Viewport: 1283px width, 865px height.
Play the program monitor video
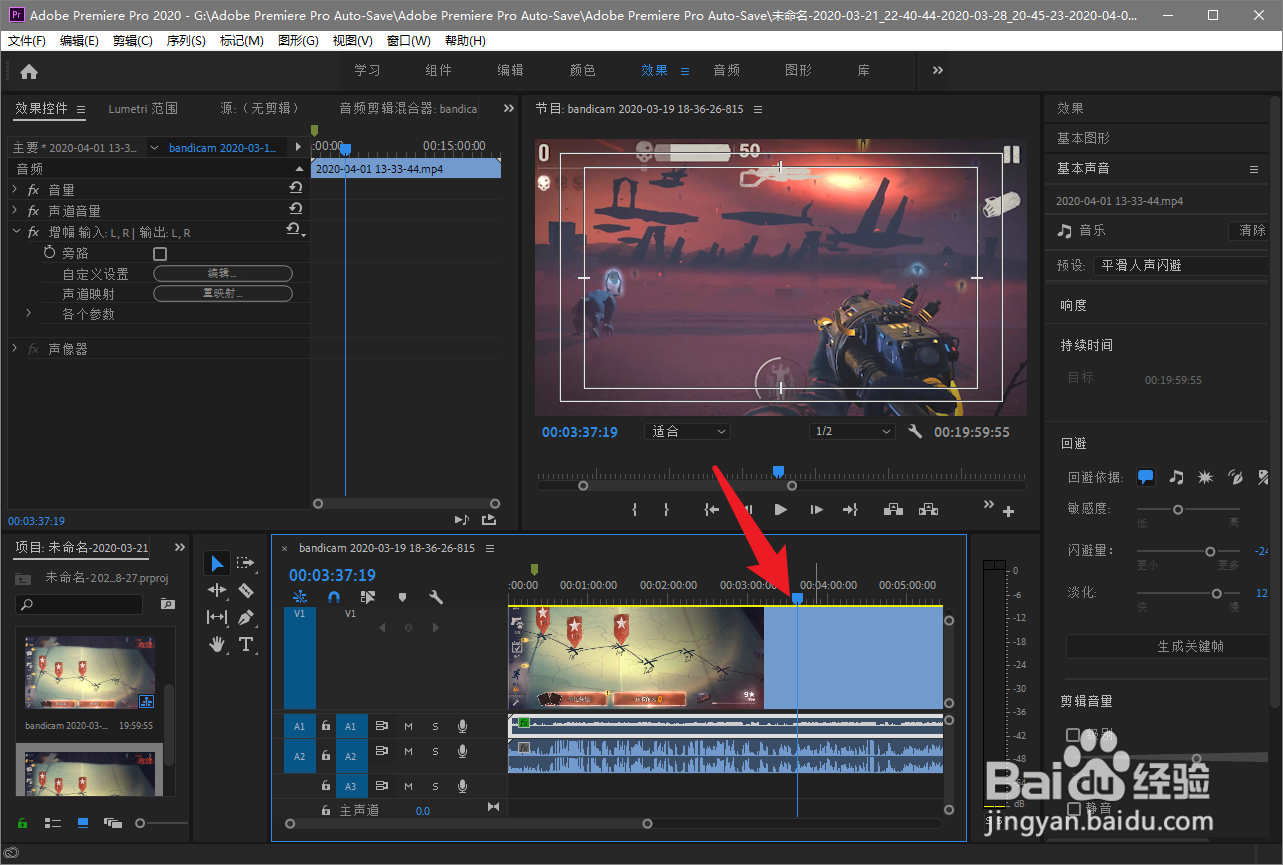781,510
